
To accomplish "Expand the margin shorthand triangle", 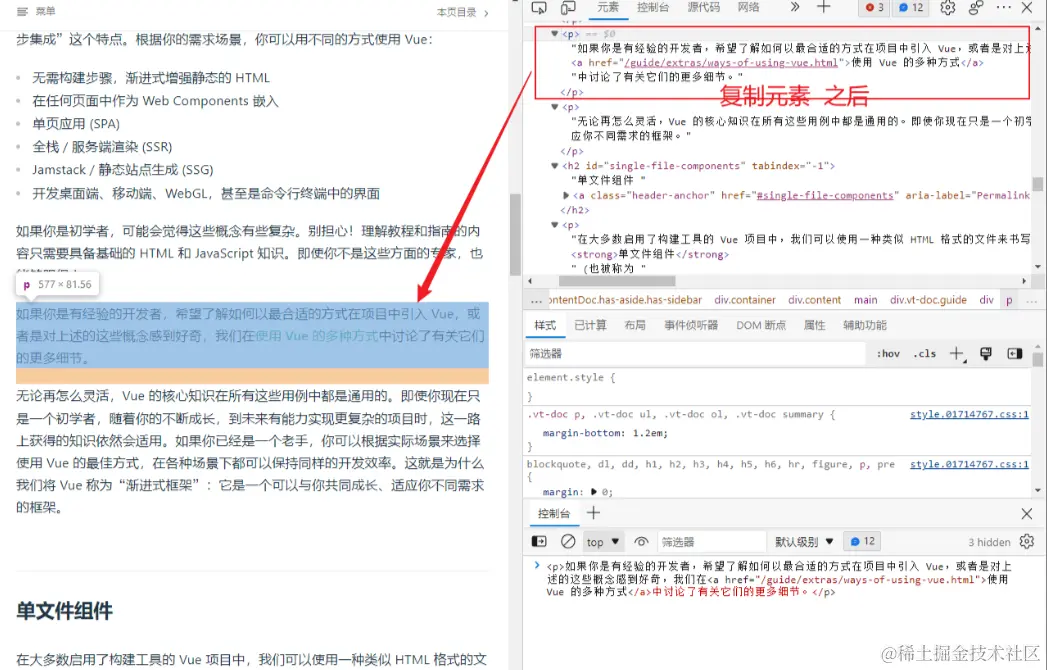I will click(594, 492).
